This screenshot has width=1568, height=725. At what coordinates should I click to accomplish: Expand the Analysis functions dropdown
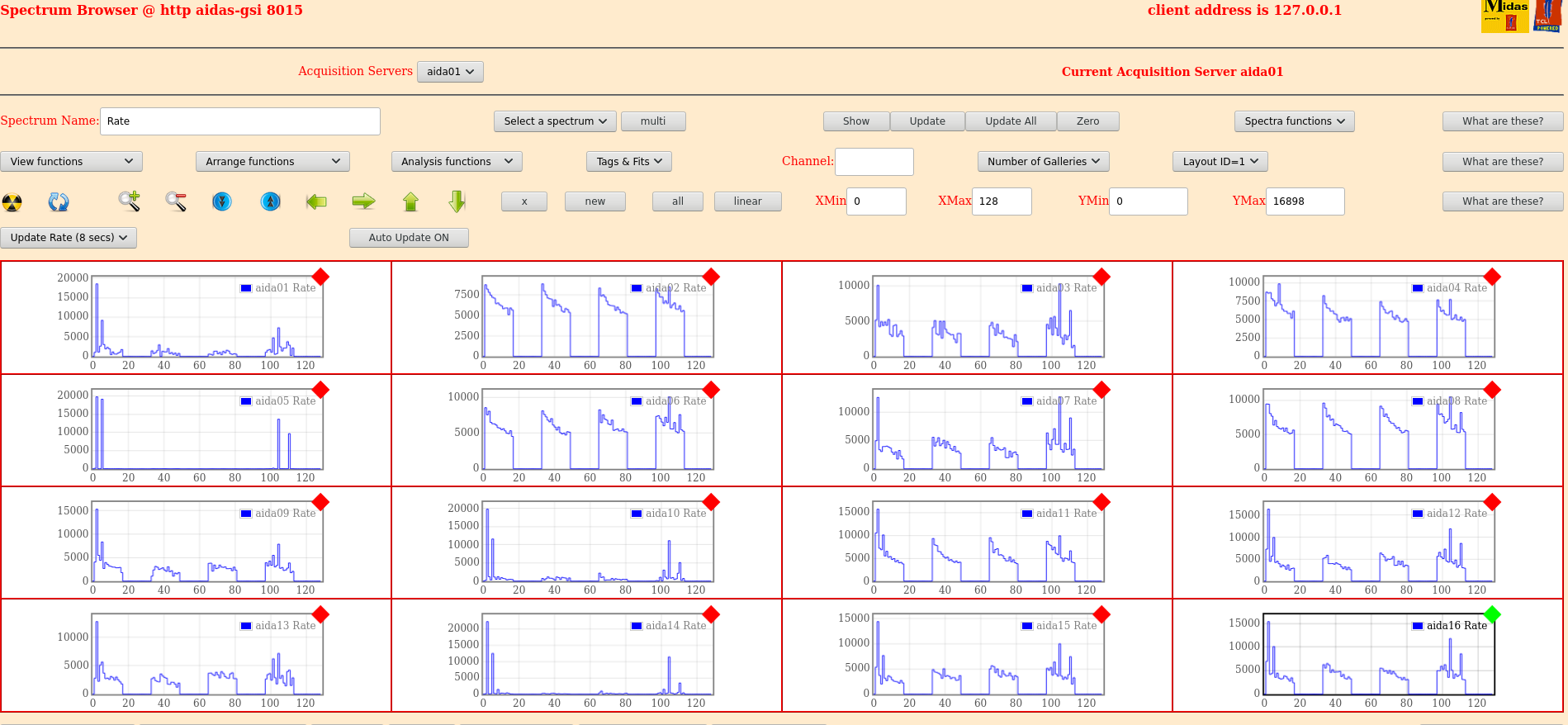tap(457, 162)
